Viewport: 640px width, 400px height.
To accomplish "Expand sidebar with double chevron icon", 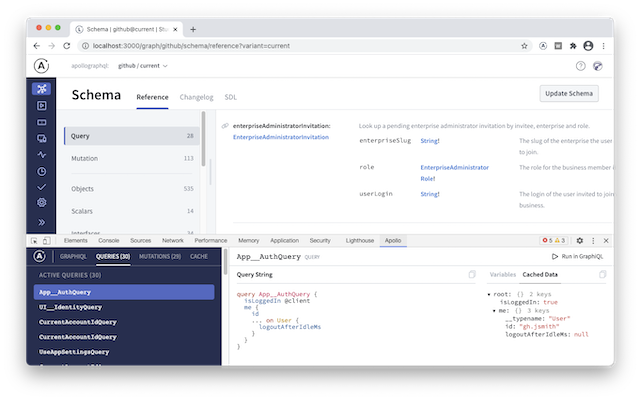I will (x=42, y=222).
